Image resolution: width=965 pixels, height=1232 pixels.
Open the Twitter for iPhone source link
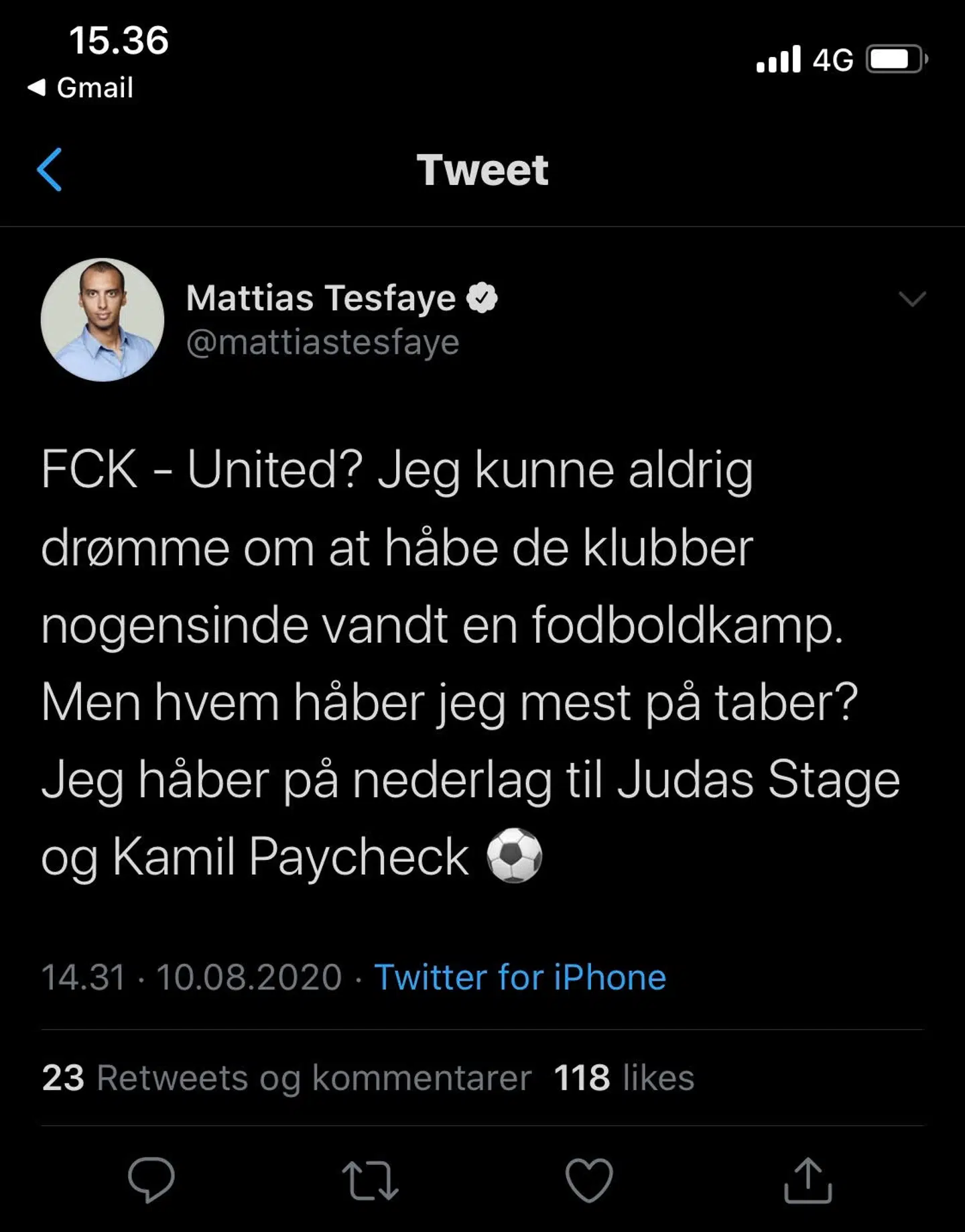520,977
